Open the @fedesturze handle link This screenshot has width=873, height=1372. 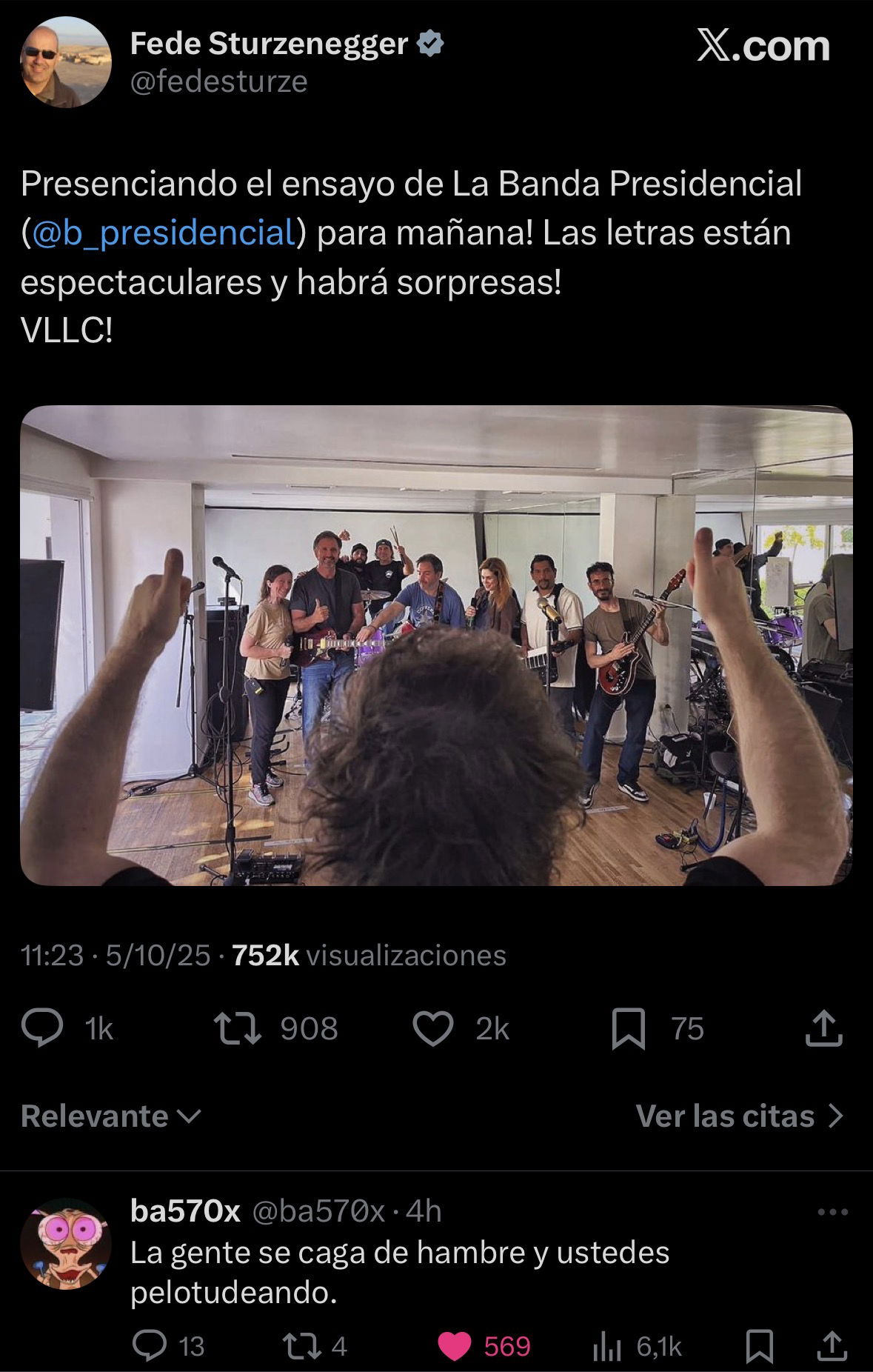pyautogui.click(x=218, y=81)
